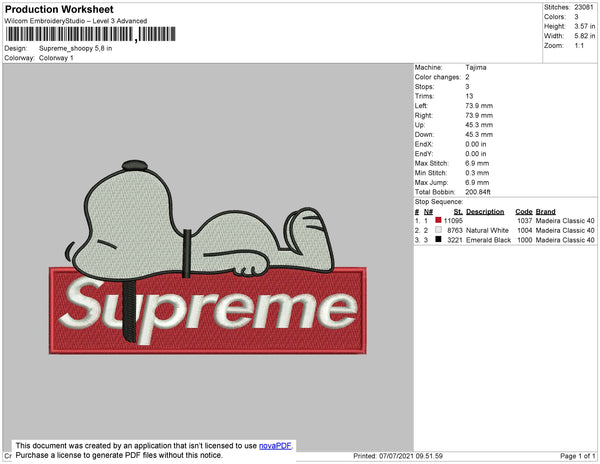Screen dimensions: 600x464
Task: Click stitch count 3221 in row 3
Action: coord(455,240)
